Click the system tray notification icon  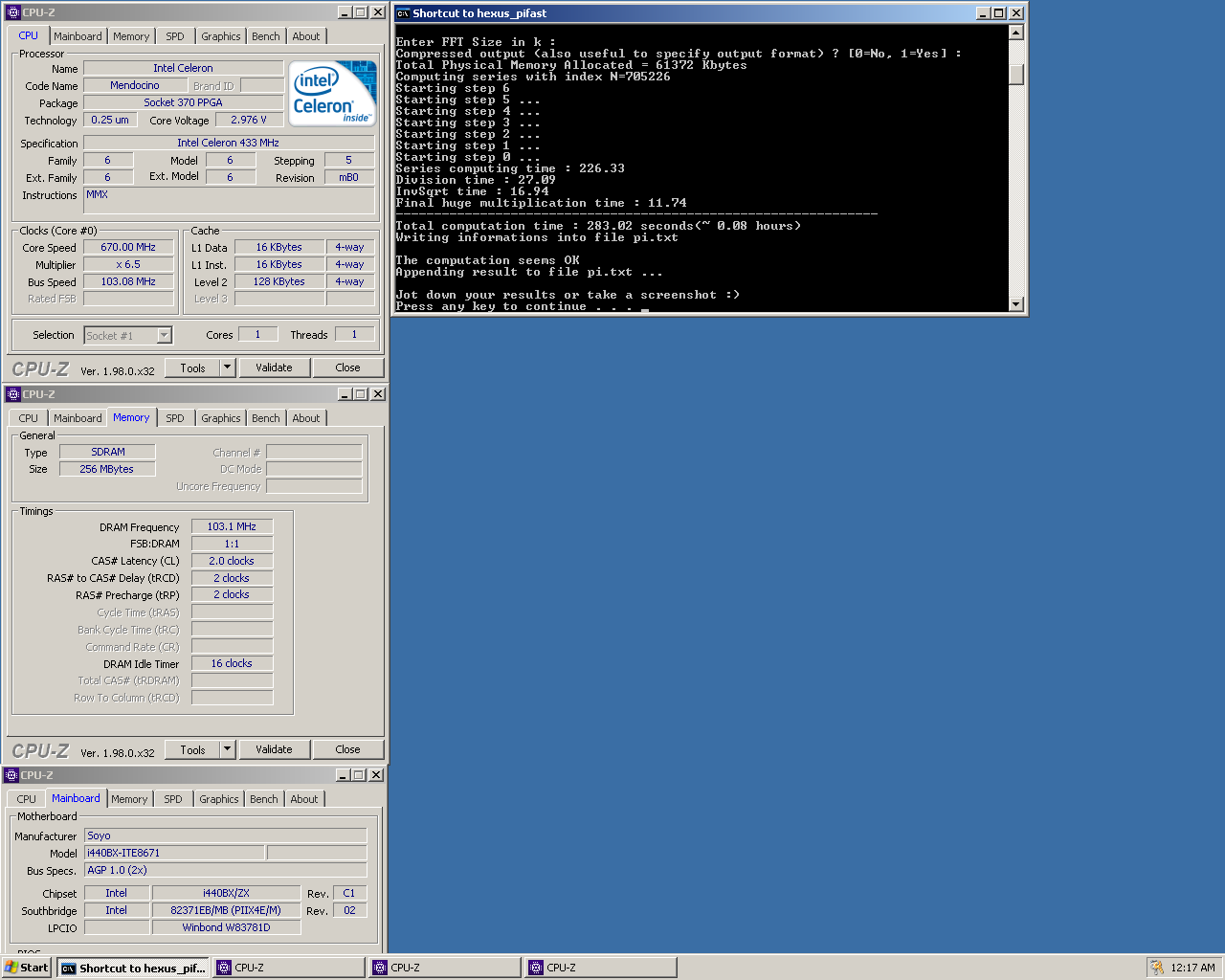[1157, 968]
